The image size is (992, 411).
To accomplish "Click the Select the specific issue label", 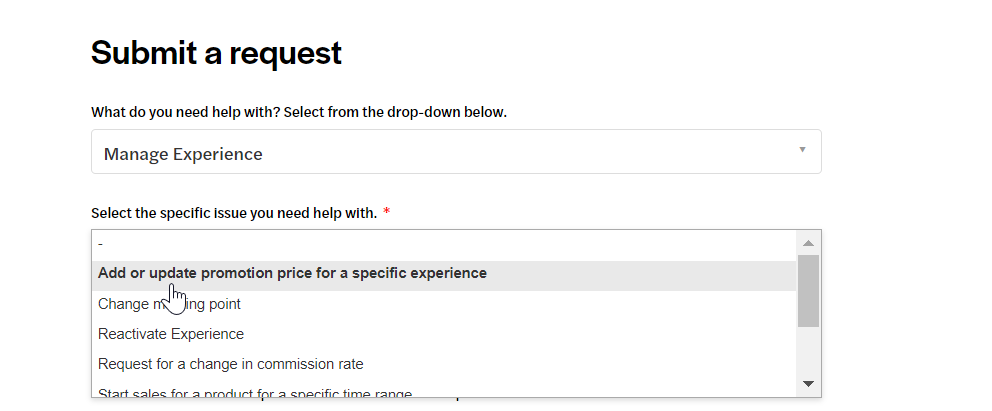I will pos(234,214).
